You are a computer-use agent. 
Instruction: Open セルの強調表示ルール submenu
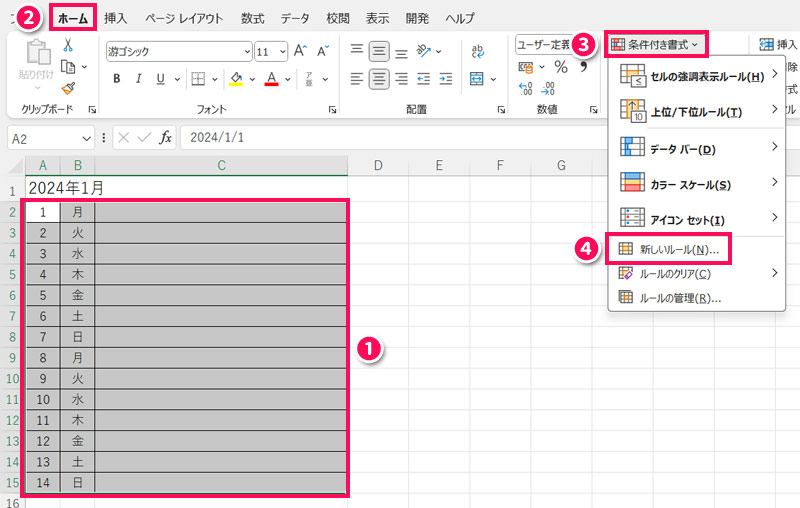pyautogui.click(x=696, y=76)
